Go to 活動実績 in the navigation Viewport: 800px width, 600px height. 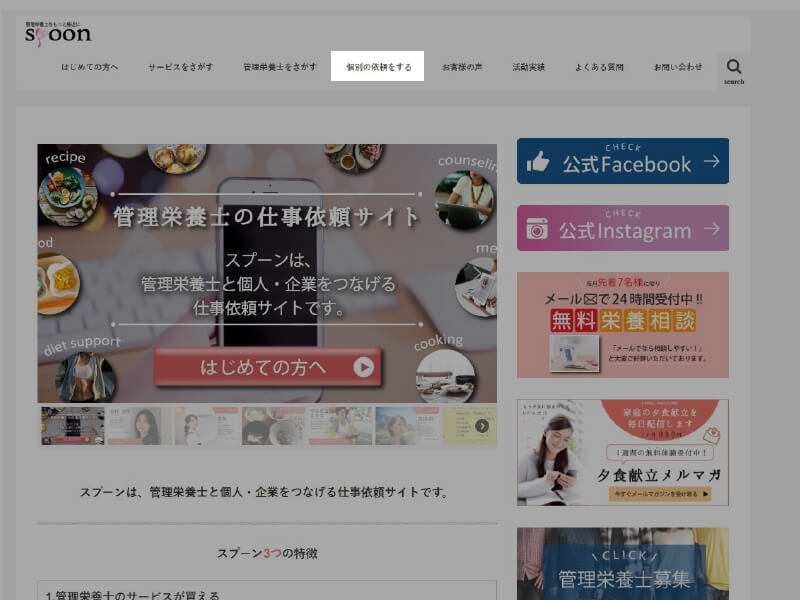[529, 67]
